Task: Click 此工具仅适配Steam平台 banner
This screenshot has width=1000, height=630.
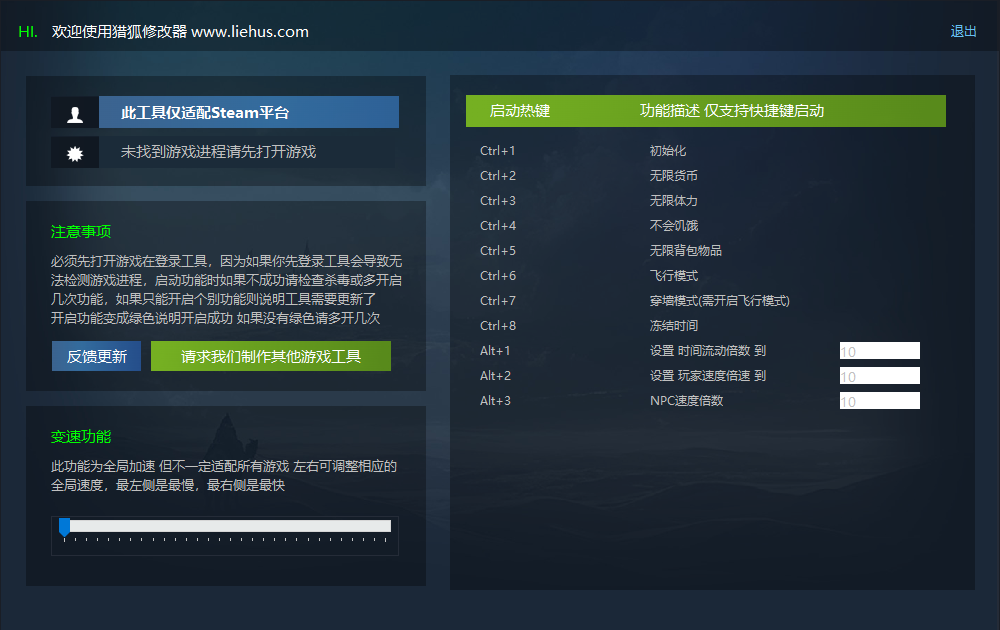Action: click(249, 112)
